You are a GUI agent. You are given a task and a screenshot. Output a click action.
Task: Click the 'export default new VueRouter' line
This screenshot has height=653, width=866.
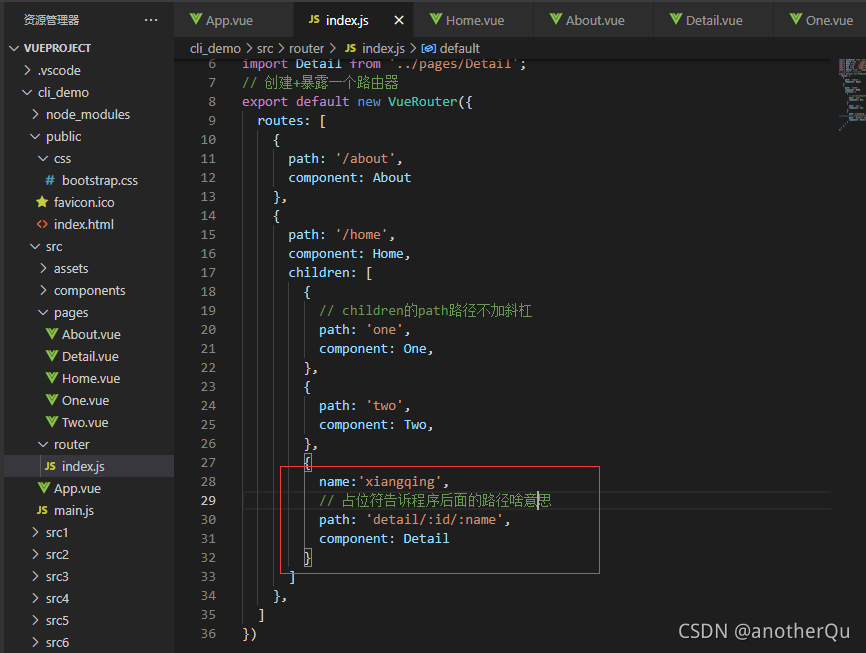tap(357, 102)
